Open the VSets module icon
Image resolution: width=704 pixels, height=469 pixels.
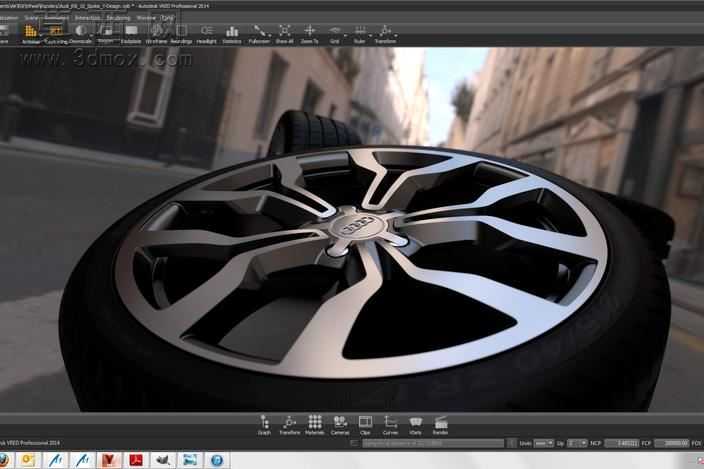[415, 425]
